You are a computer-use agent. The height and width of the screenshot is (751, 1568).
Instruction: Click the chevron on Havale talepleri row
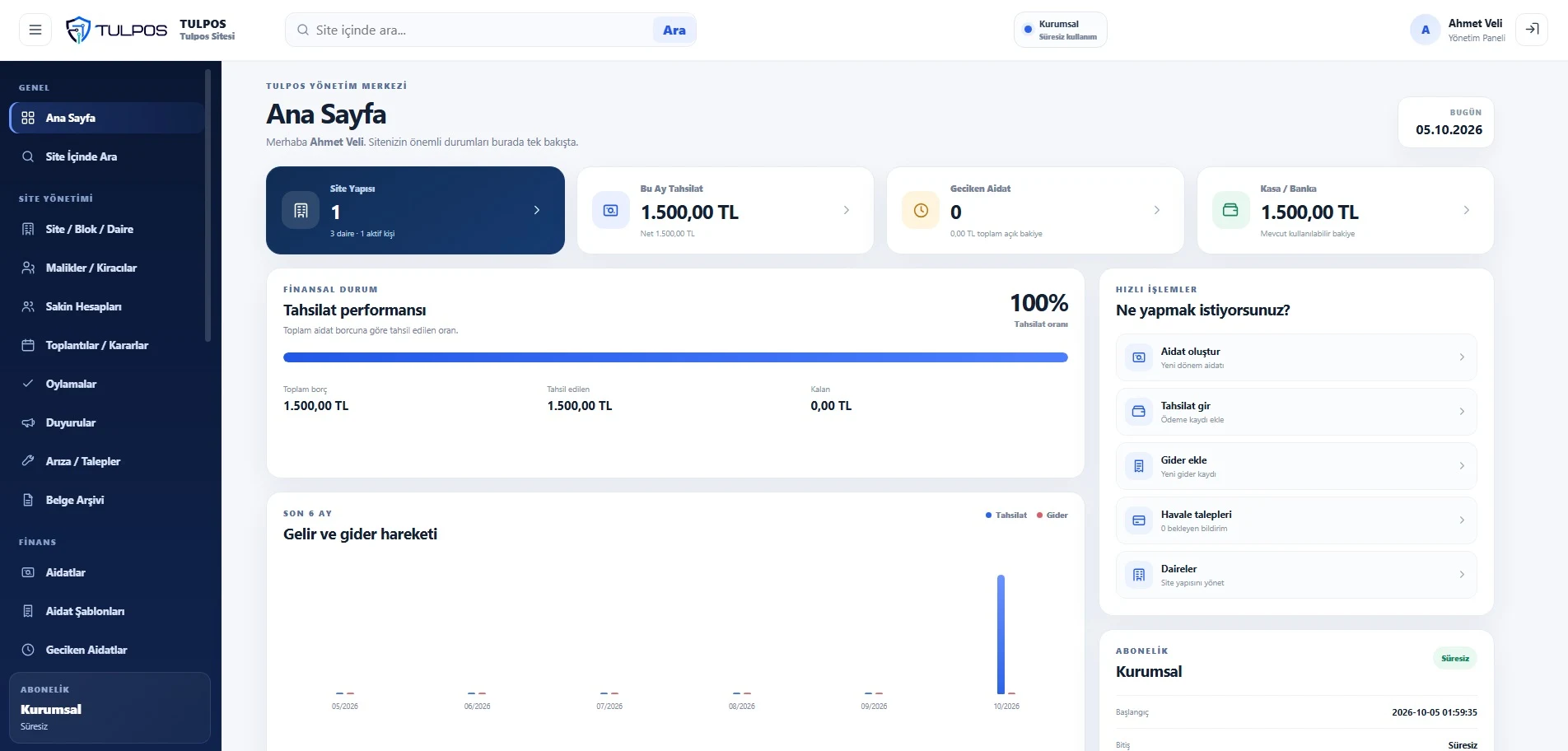pyautogui.click(x=1462, y=520)
